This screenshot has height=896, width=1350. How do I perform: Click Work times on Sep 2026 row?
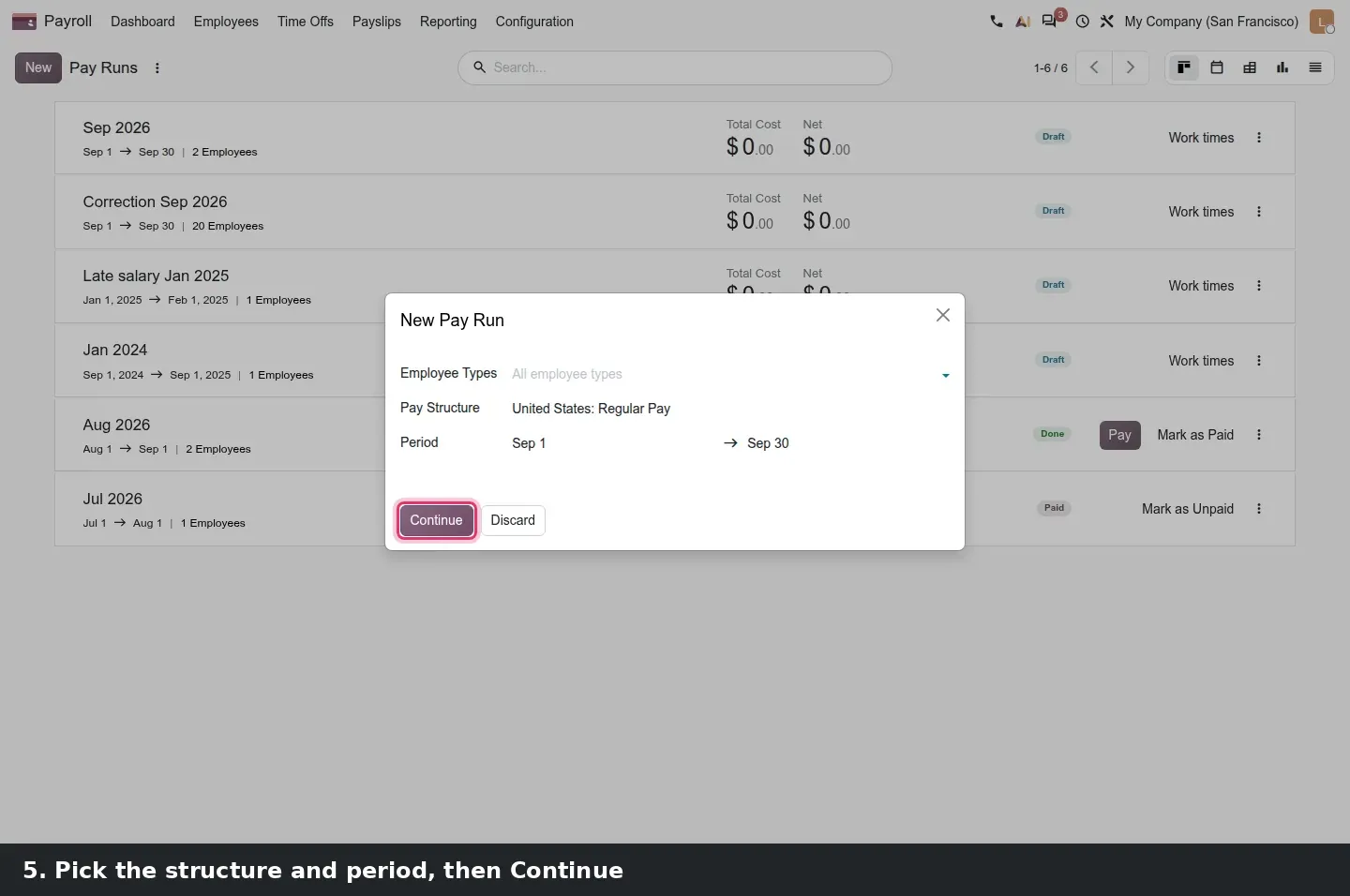(x=1201, y=138)
